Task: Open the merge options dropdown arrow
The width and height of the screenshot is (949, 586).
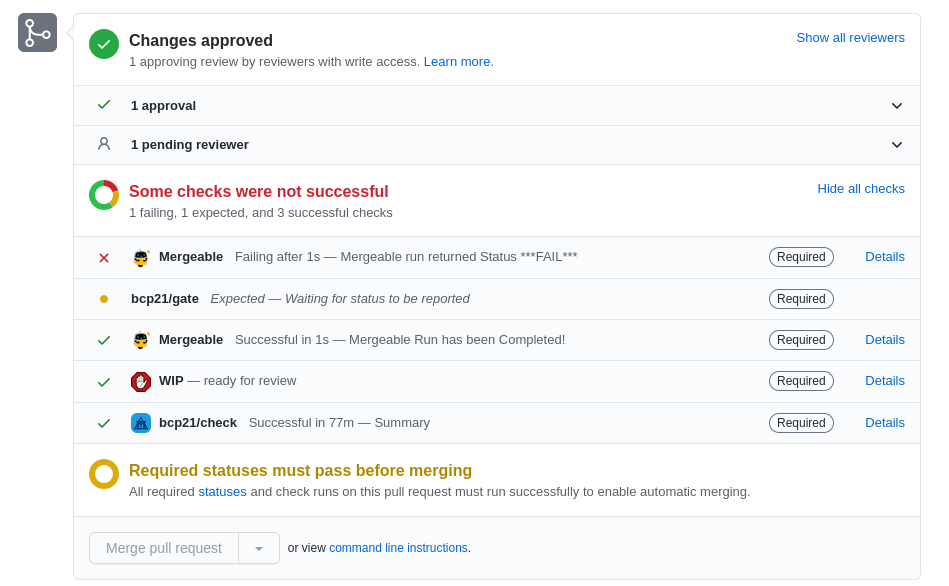Action: (x=258, y=548)
